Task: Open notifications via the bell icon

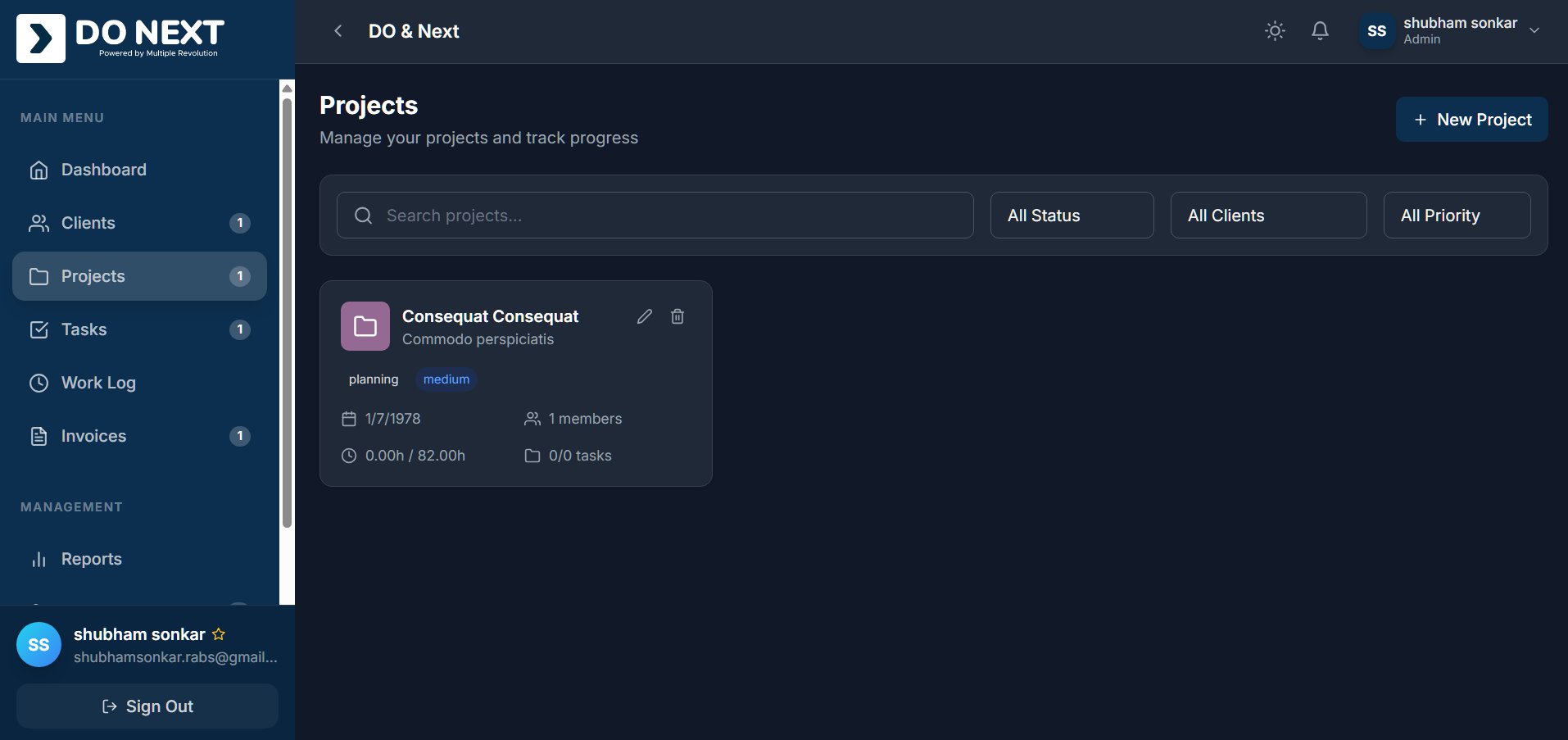Action: click(x=1320, y=30)
